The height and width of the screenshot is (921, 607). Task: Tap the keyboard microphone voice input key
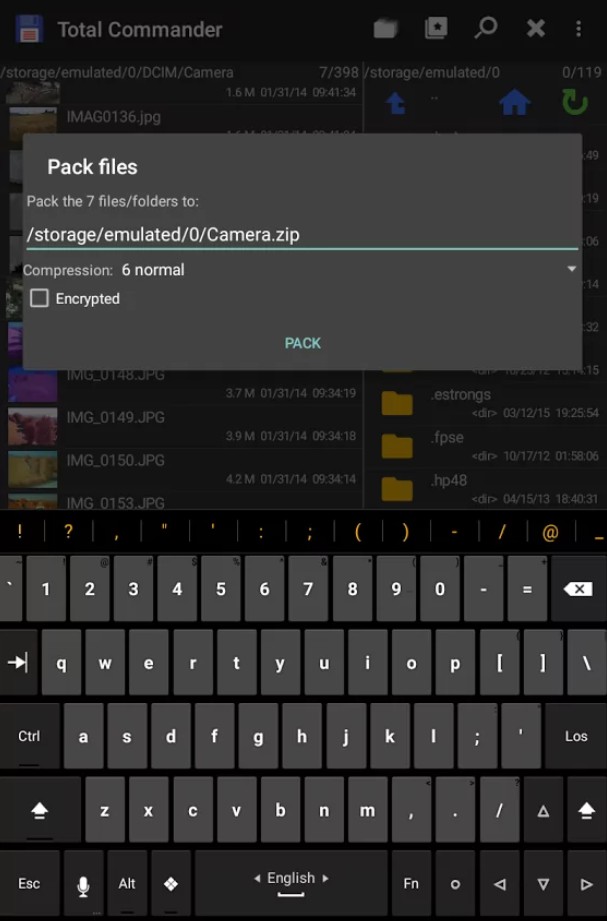[x=83, y=884]
